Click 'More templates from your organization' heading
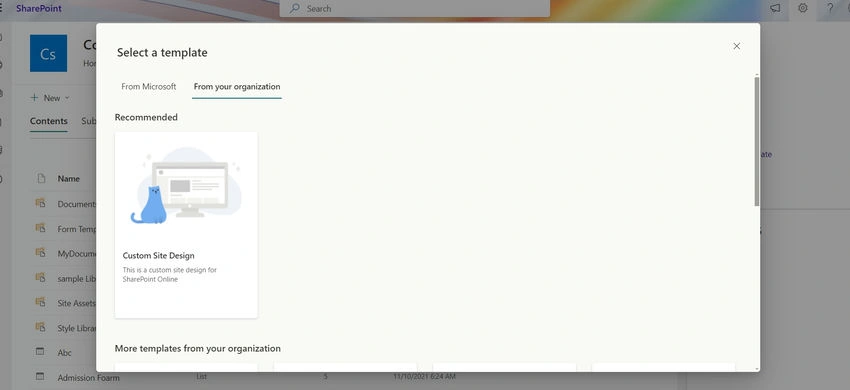The image size is (850, 390). click(198, 348)
